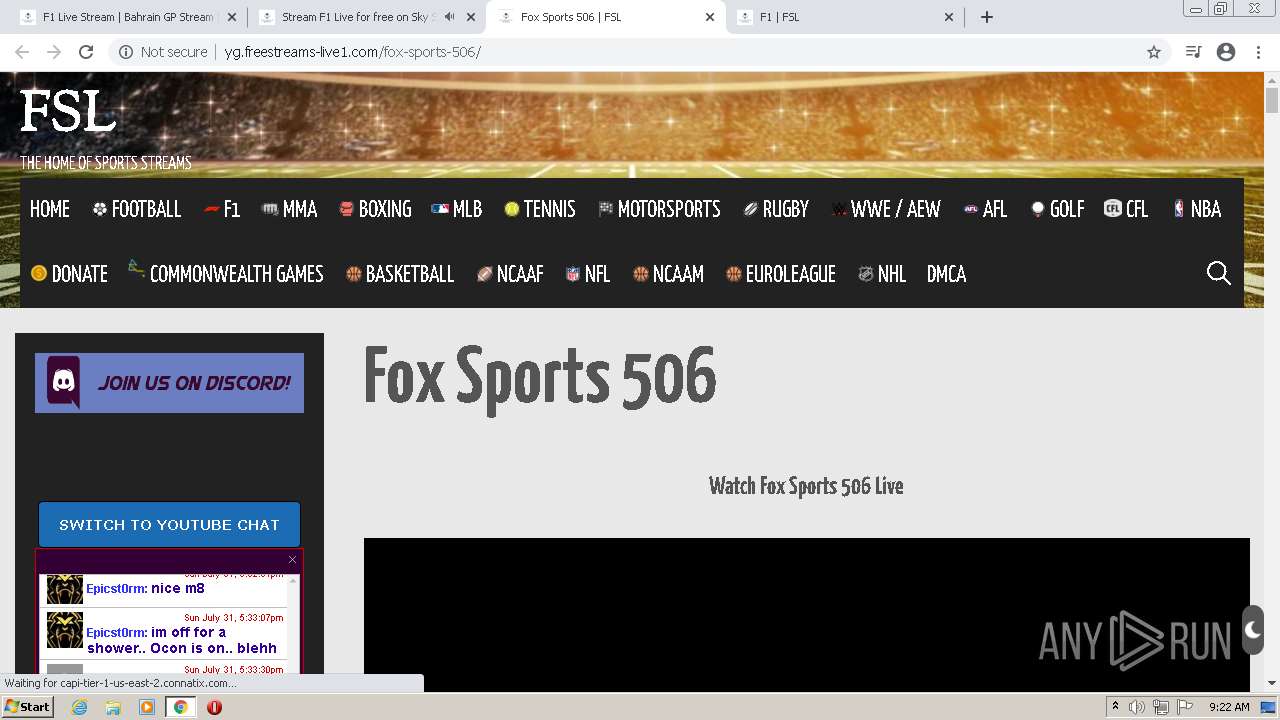
Task: Open the F1 menu item
Action: coord(222,209)
